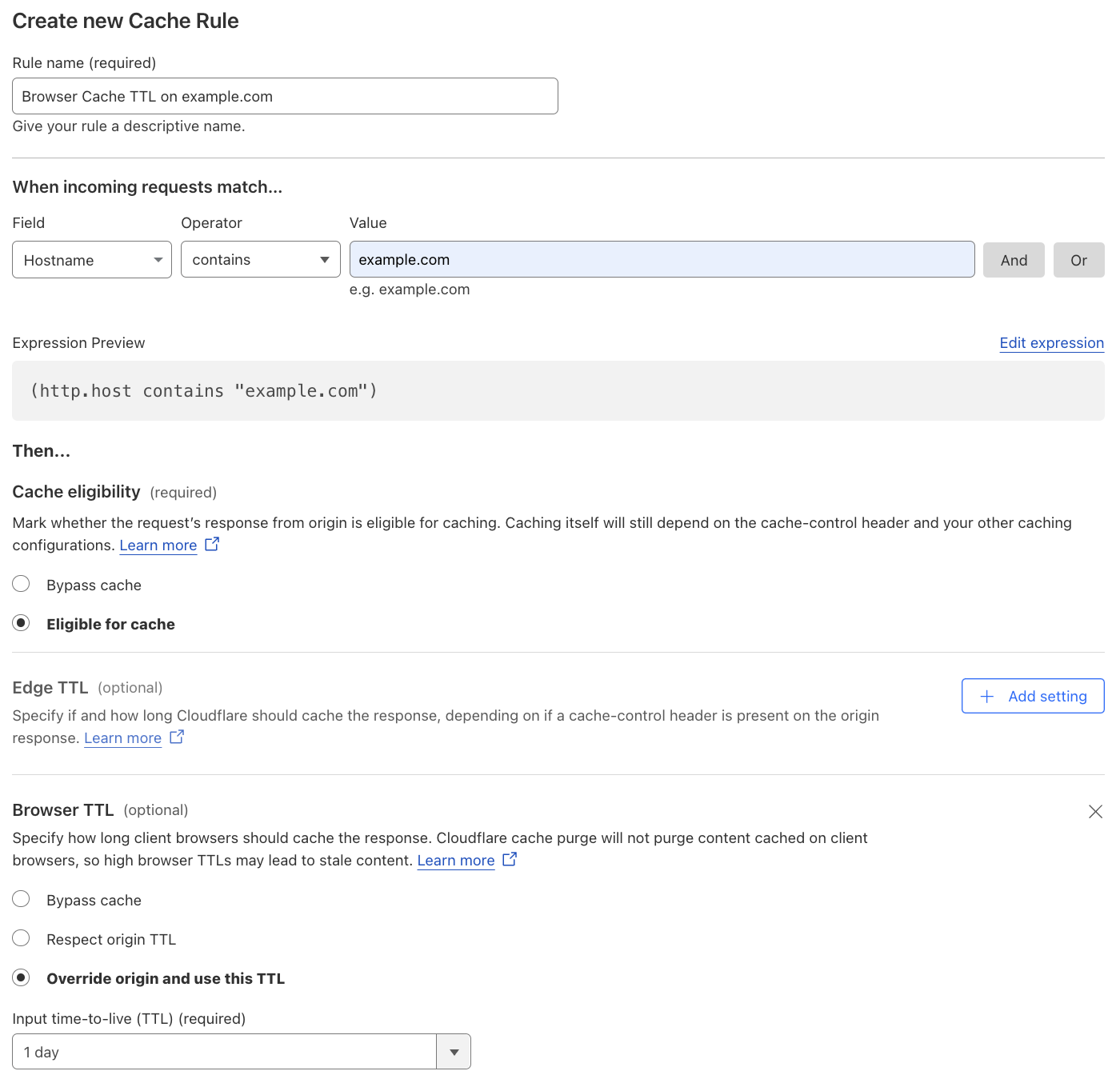Open the external link icon after cache eligibility Learn more
This screenshot has width=1120, height=1083.
point(211,543)
